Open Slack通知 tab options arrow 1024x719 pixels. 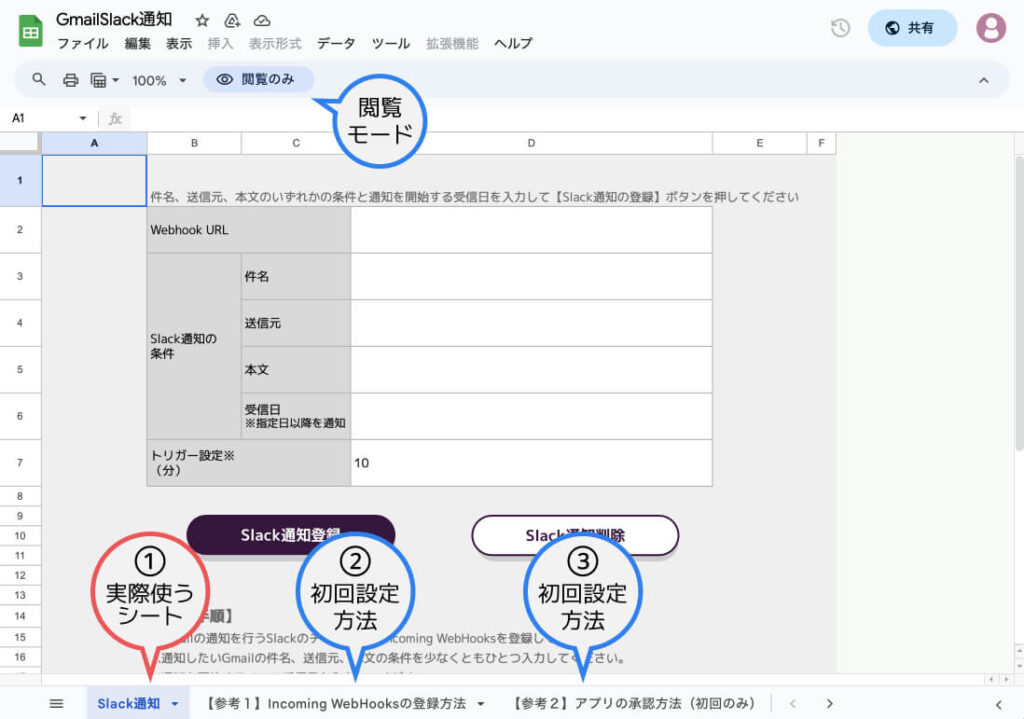(x=175, y=703)
